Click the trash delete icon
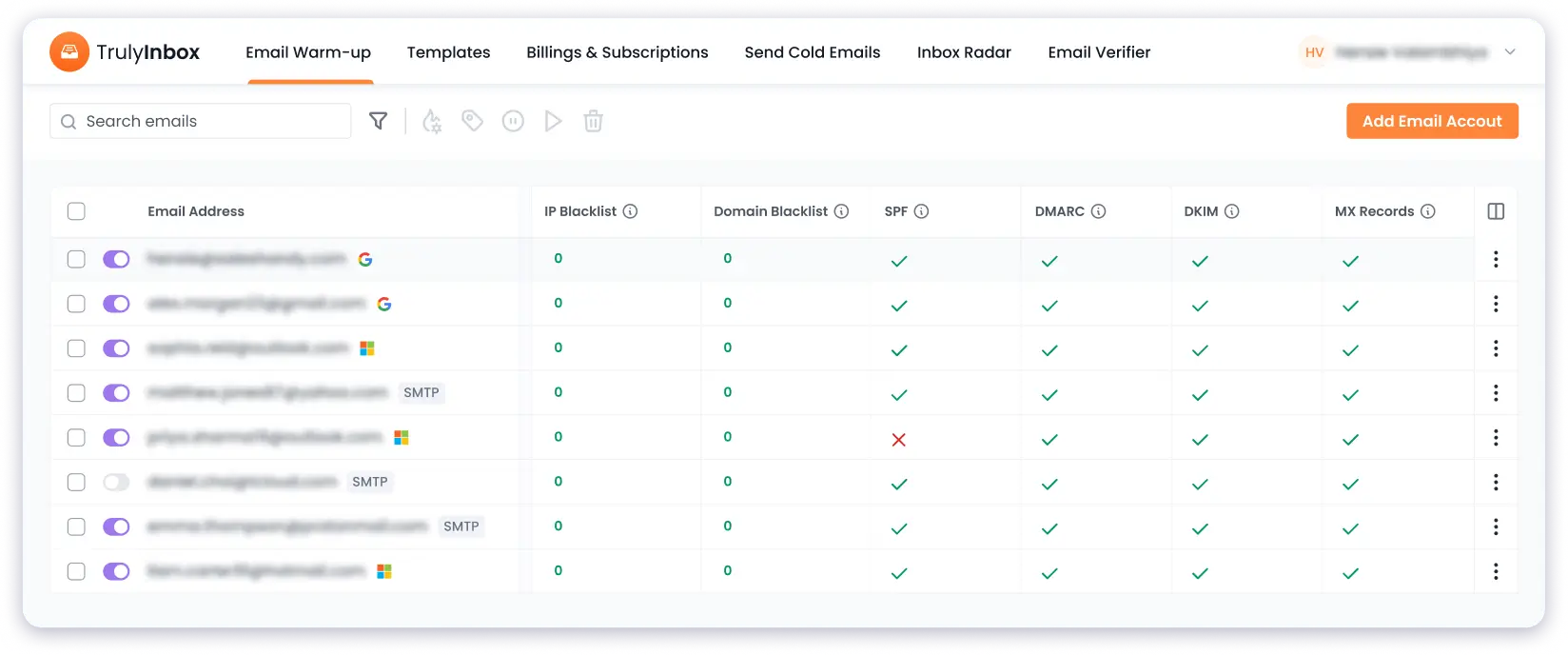Image resolution: width=1568 pixels, height=655 pixels. [593, 121]
